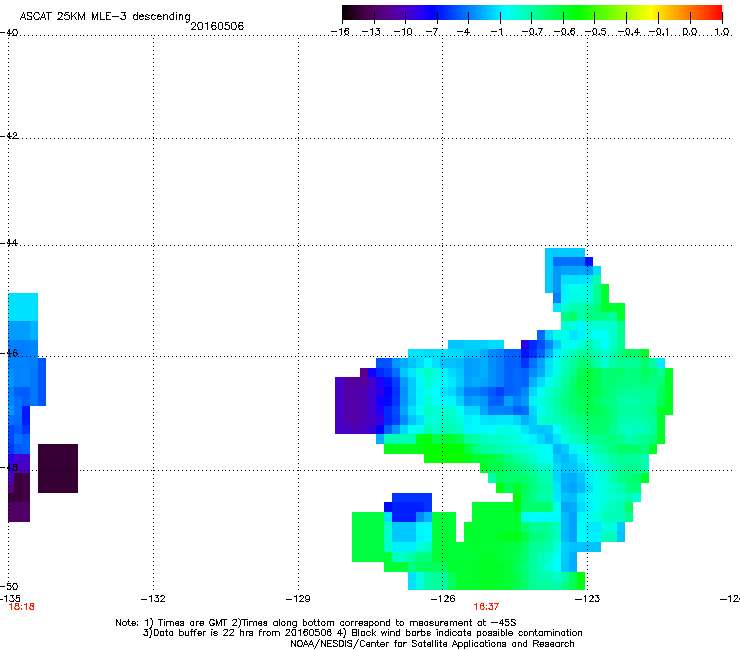This screenshot has height=650, width=740.
Task: Select the -48 latitude axis label
Action: [9, 467]
